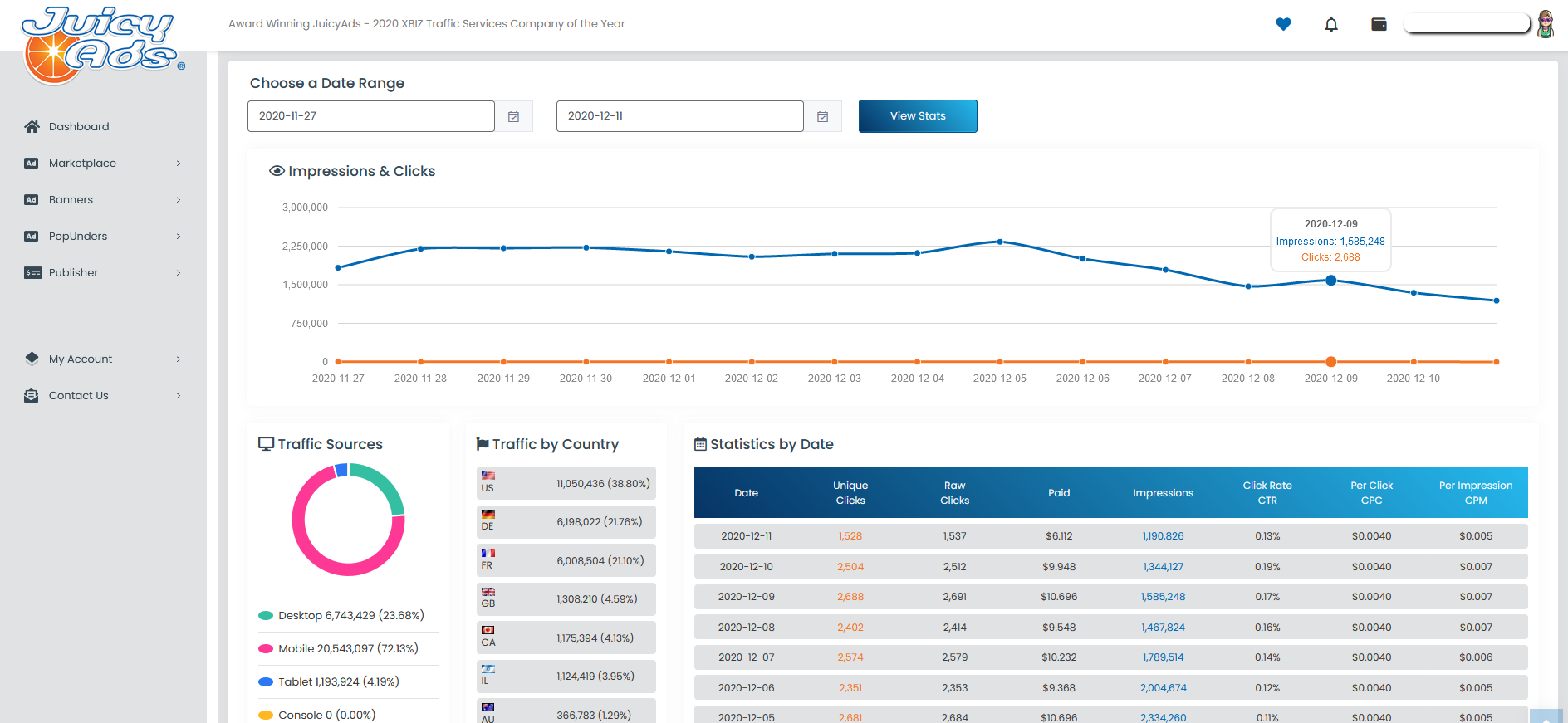
Task: Open the Banners menu item
Action: click(71, 200)
